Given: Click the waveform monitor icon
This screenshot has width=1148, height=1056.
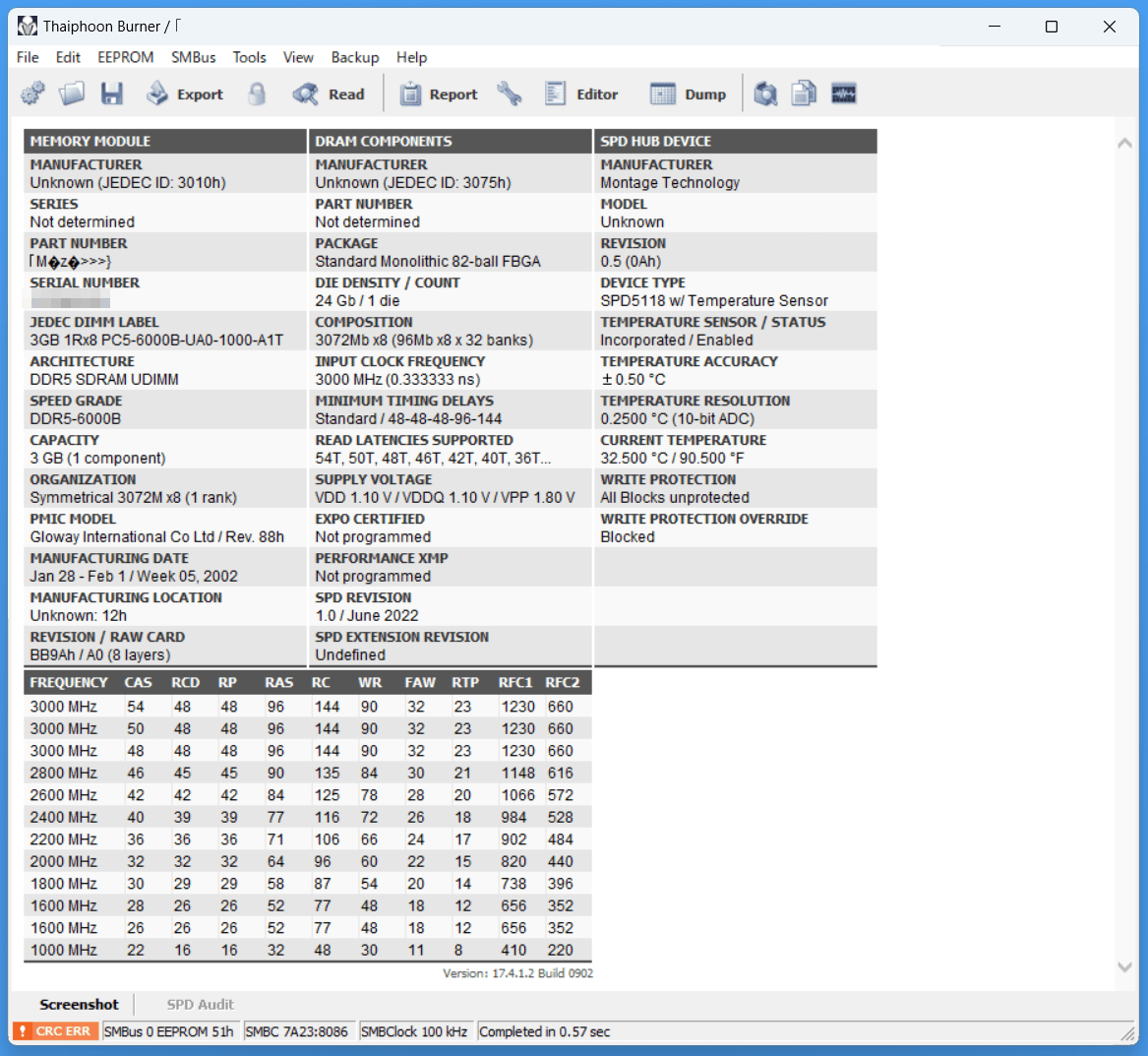Looking at the screenshot, I should pos(843,93).
